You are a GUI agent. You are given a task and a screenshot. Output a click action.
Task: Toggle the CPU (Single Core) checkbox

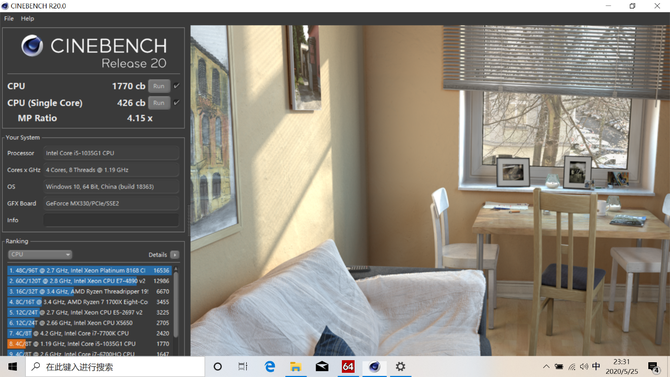176,103
